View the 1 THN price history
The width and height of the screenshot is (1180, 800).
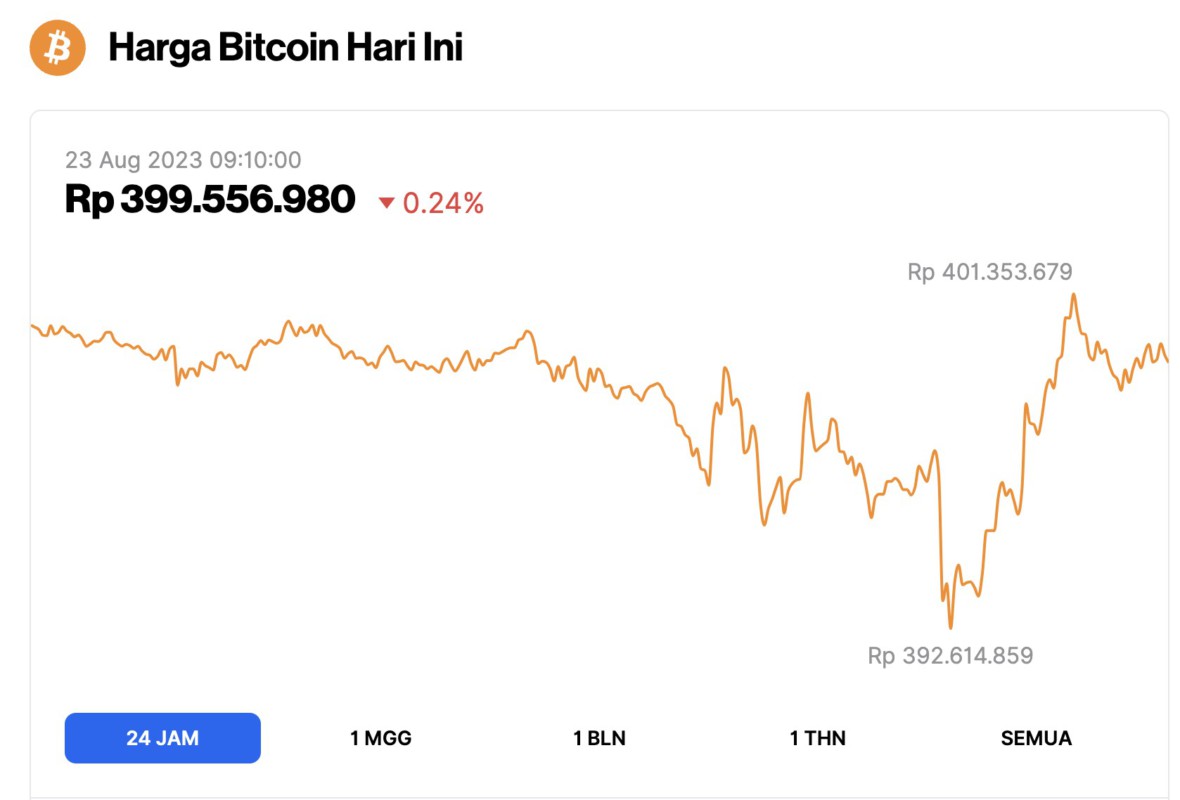coord(820,737)
